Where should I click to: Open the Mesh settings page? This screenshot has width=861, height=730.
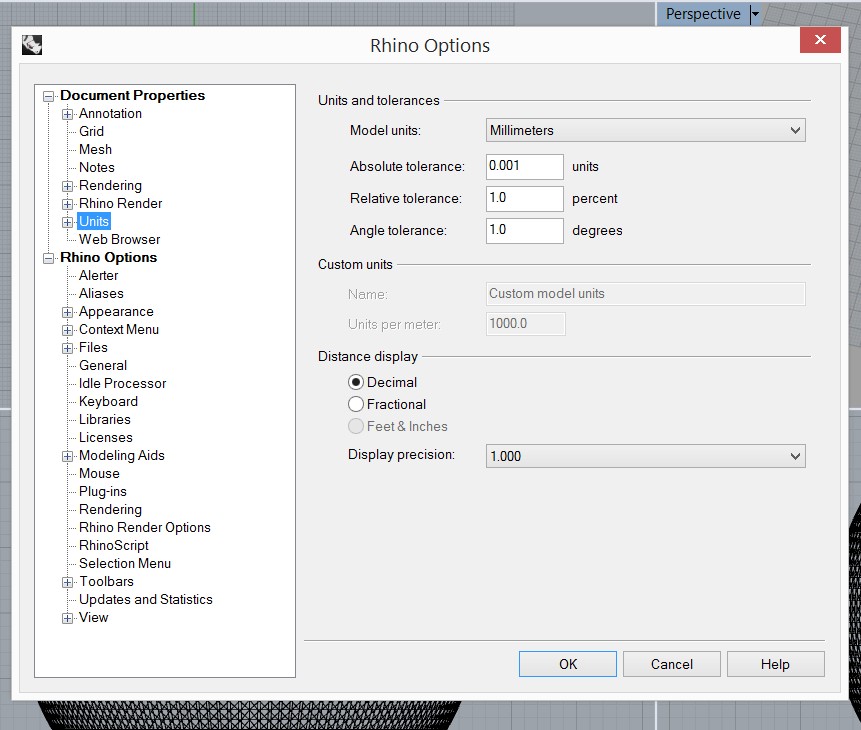(x=95, y=149)
